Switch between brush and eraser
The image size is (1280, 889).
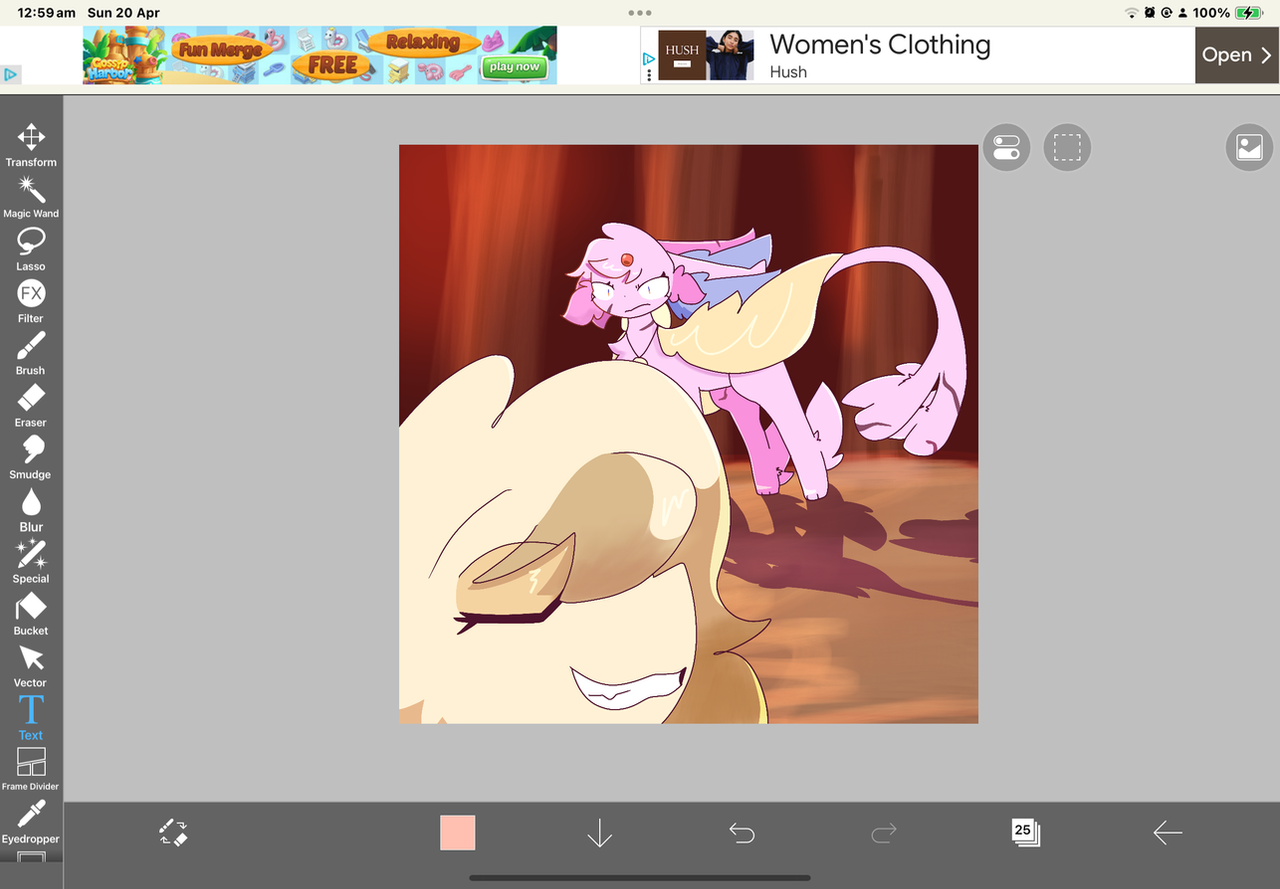tap(173, 833)
